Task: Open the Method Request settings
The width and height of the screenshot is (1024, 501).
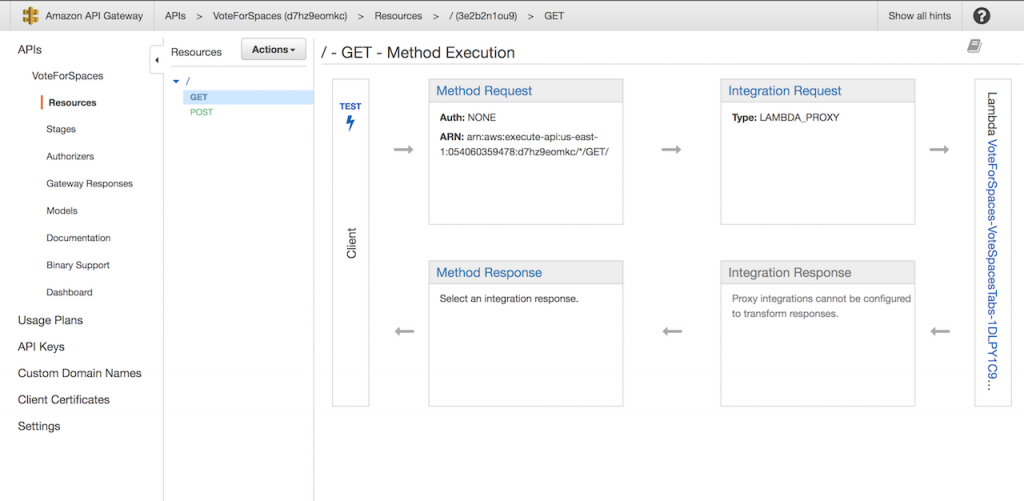Action: 484,91
